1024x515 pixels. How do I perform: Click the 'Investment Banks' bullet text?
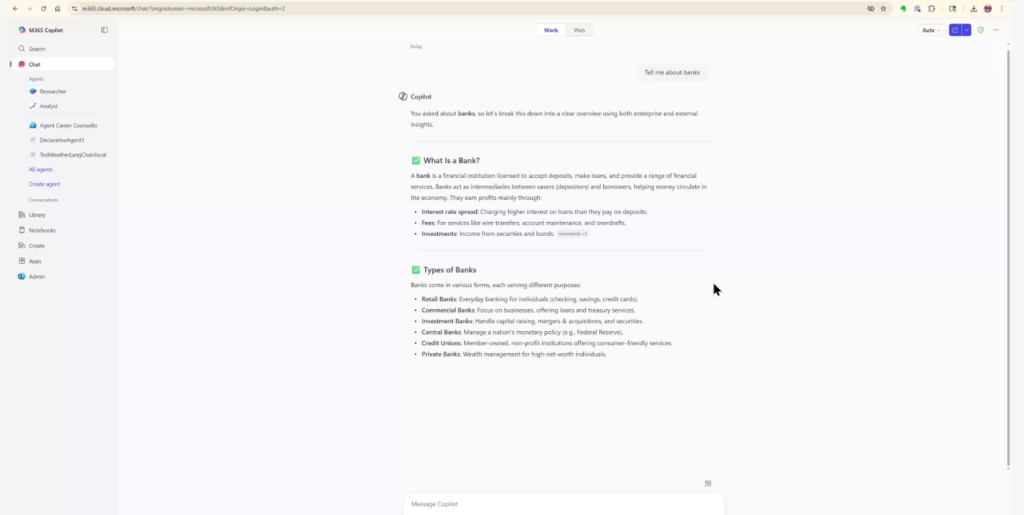coord(532,321)
